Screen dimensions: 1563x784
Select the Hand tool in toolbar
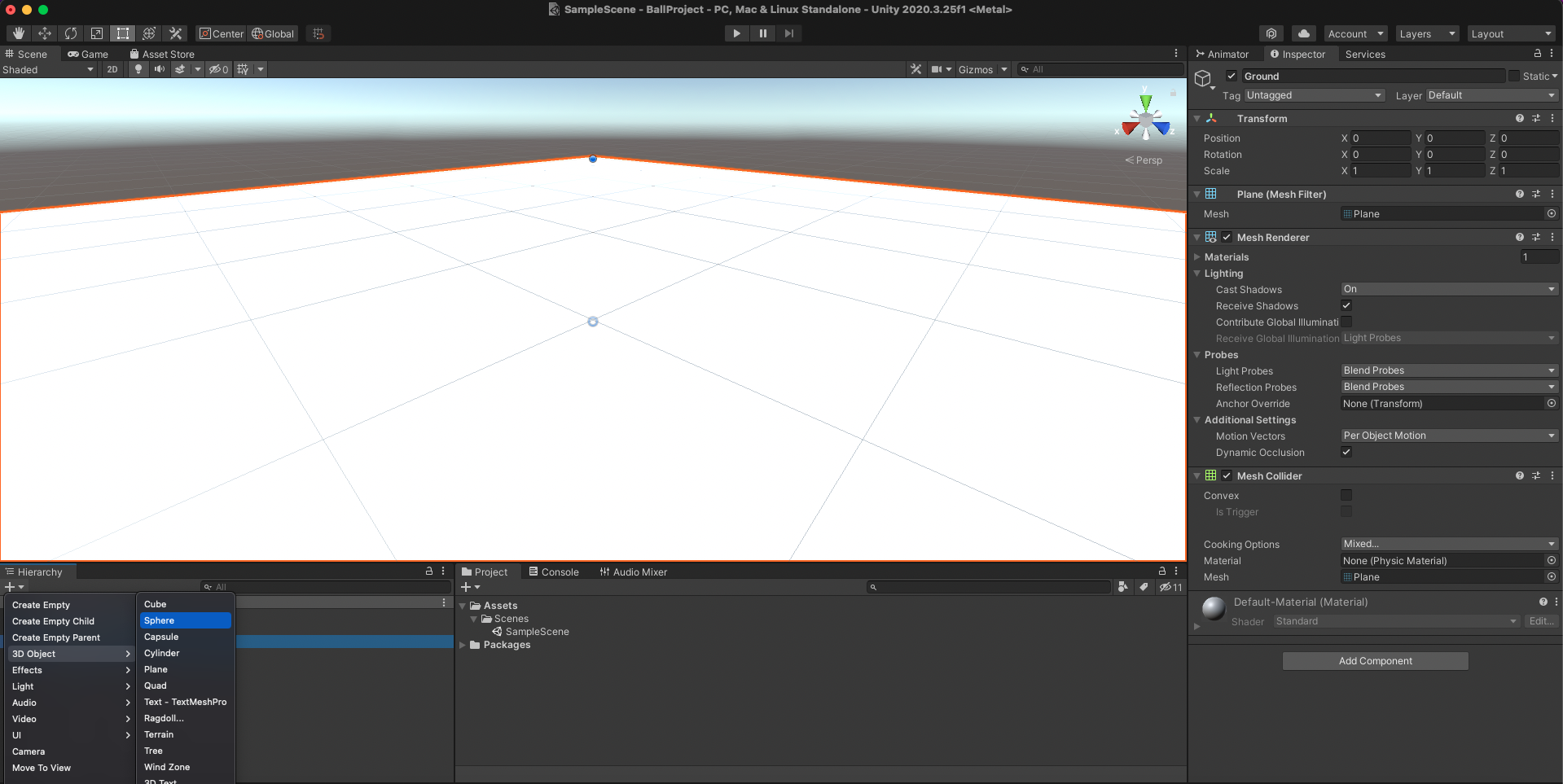click(19, 33)
